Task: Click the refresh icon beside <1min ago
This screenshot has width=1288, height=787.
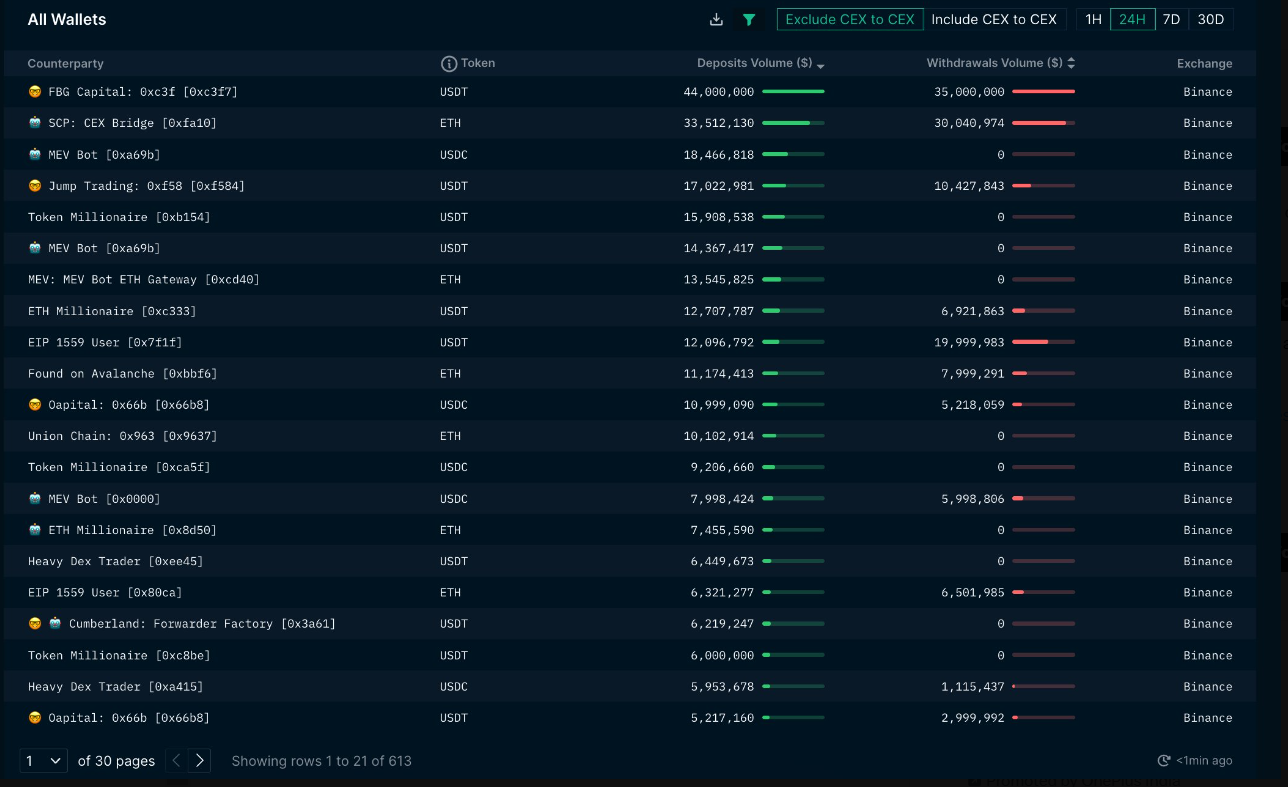Action: click(x=1163, y=761)
